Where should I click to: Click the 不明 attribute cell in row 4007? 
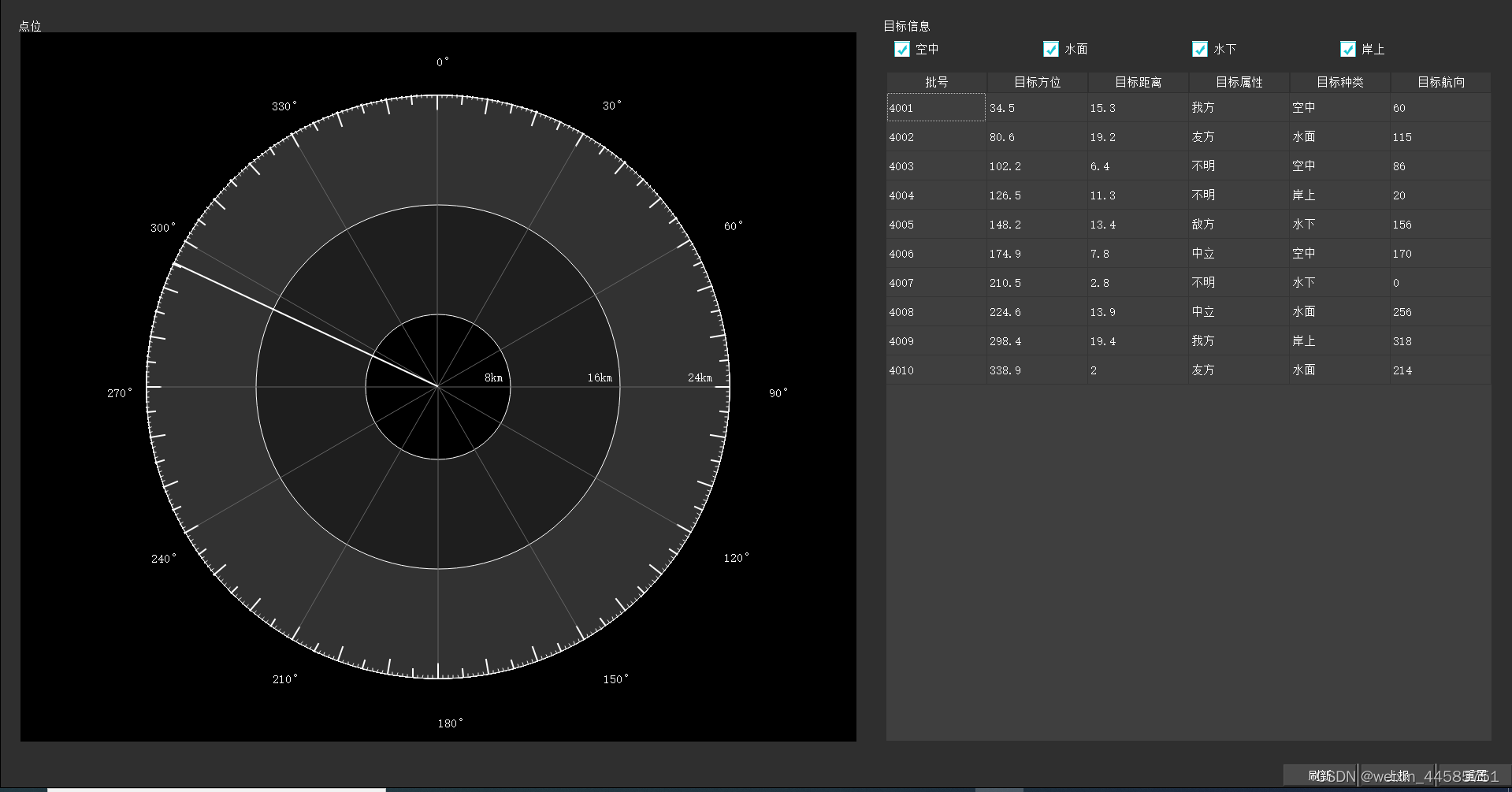click(x=1239, y=283)
